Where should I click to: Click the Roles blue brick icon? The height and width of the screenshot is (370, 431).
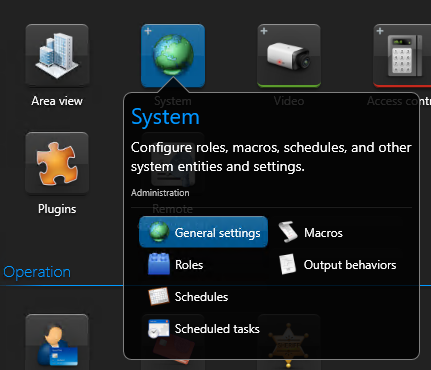159,264
